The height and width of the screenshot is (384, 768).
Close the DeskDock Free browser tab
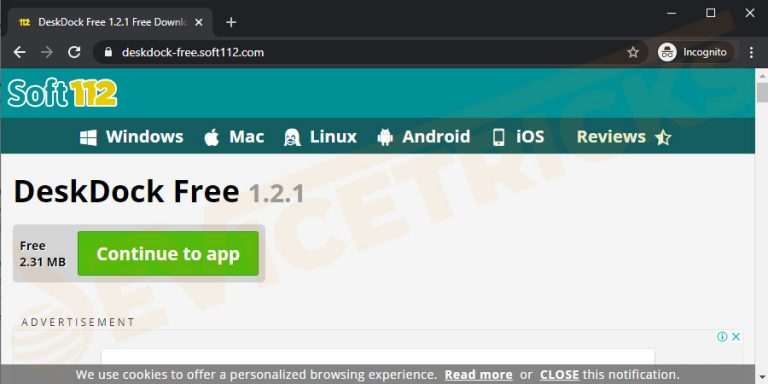tap(198, 22)
